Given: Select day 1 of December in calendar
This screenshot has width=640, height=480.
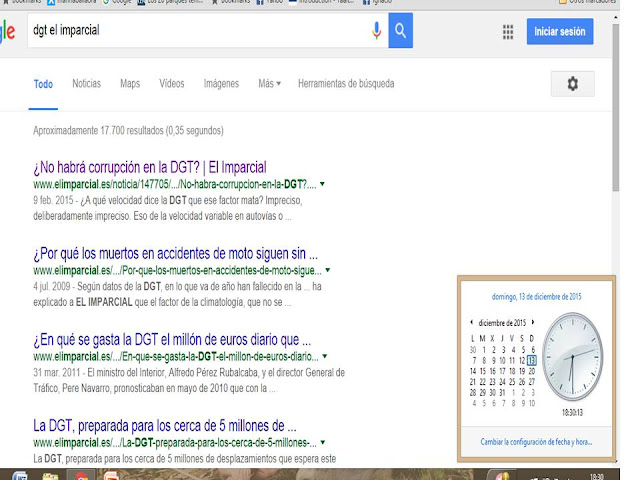Looking at the screenshot, I should point(484,350).
